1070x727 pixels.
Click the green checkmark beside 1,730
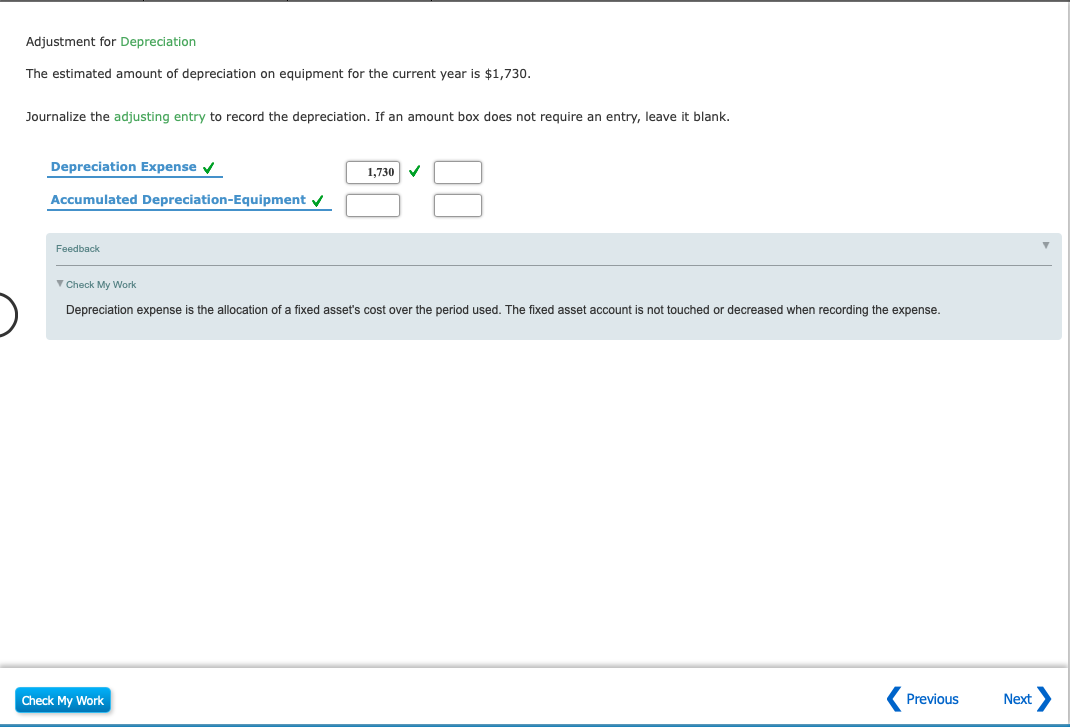[x=414, y=171]
